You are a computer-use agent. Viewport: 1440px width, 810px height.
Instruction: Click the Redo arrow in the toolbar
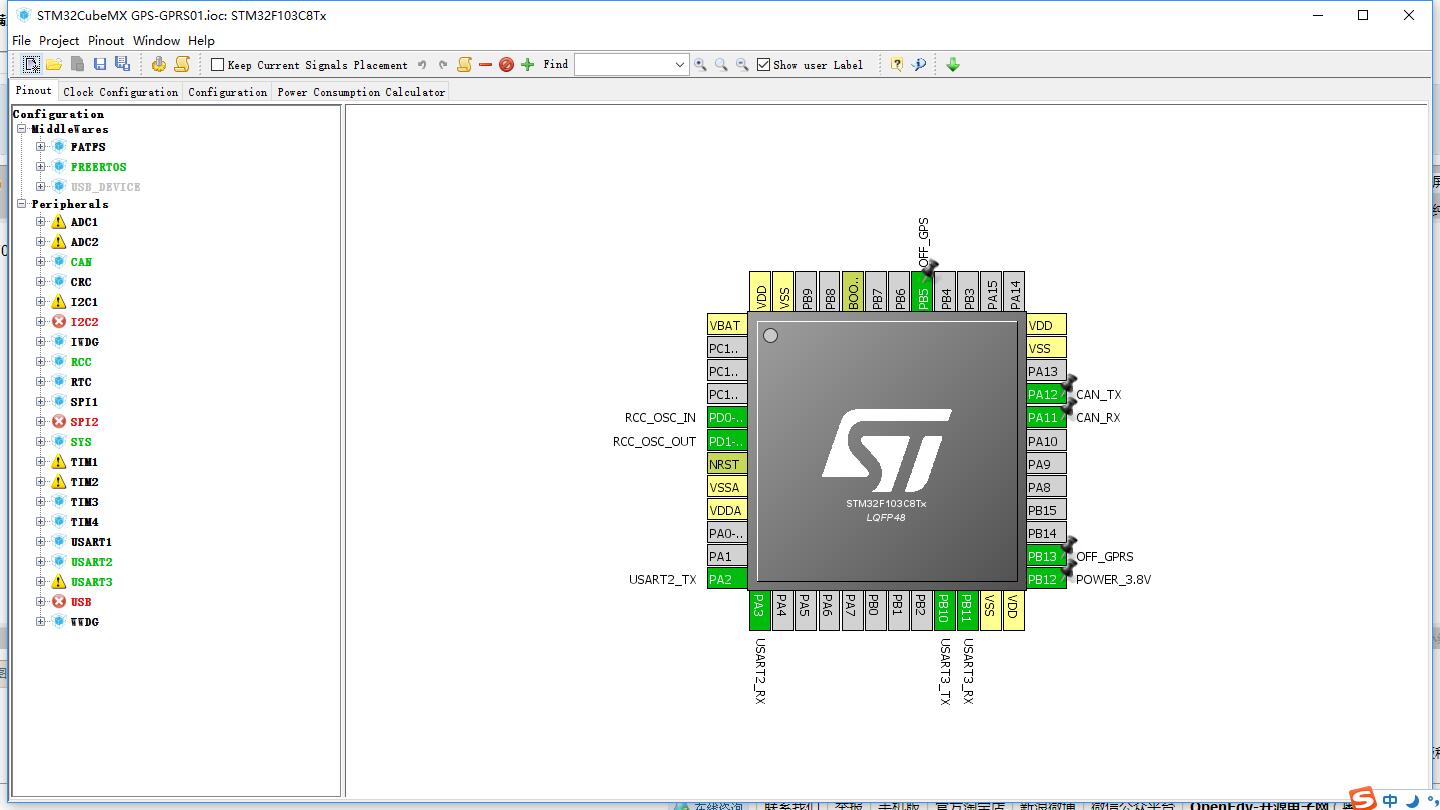coord(443,65)
